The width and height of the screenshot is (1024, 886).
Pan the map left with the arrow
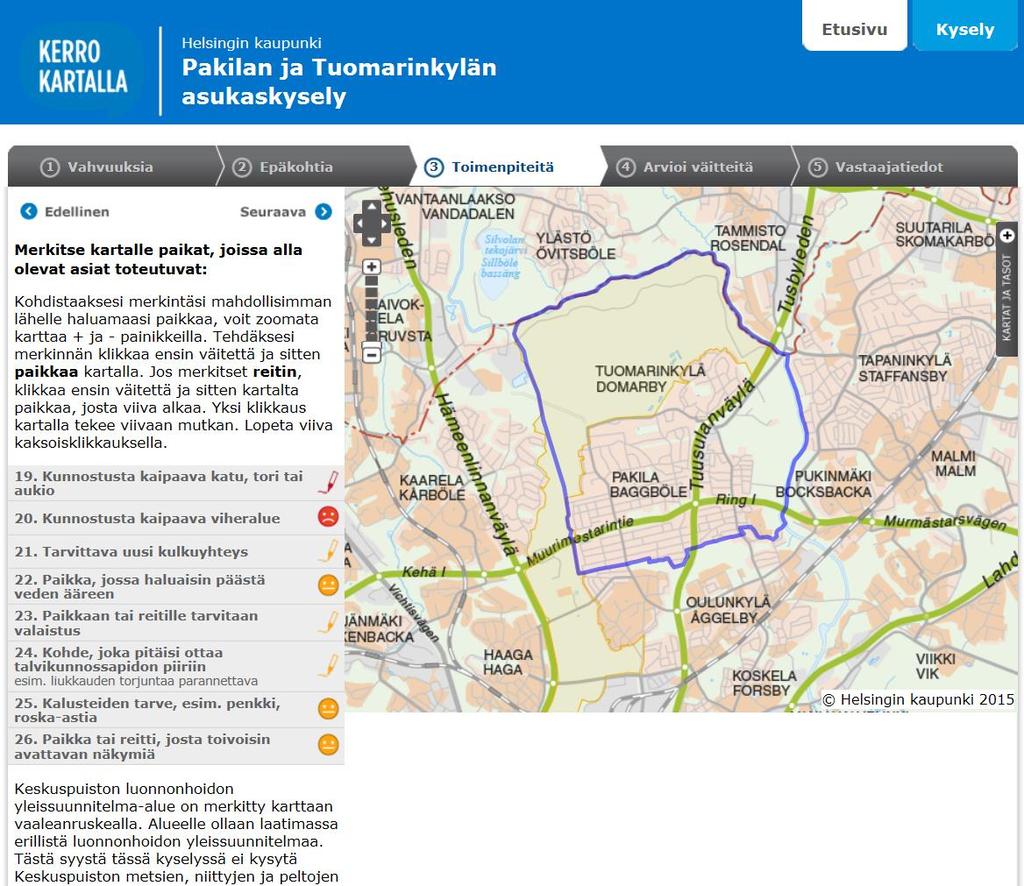[x=359, y=223]
